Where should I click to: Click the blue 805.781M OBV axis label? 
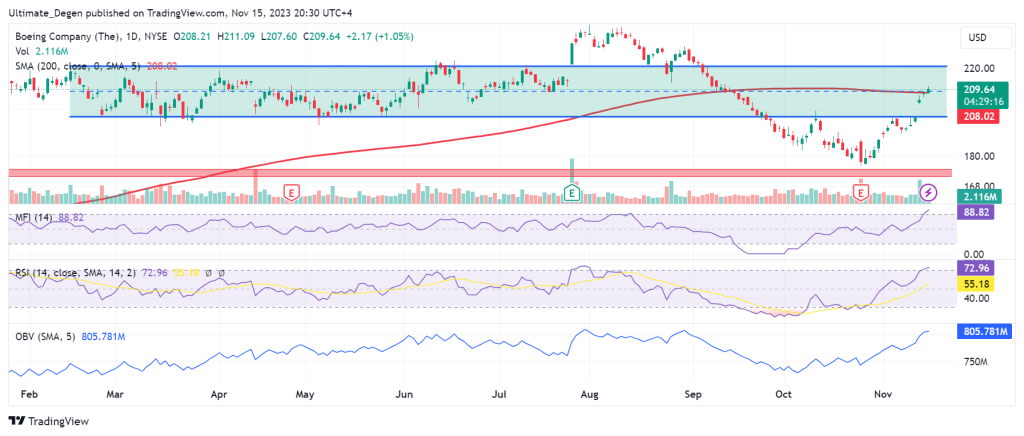985,332
